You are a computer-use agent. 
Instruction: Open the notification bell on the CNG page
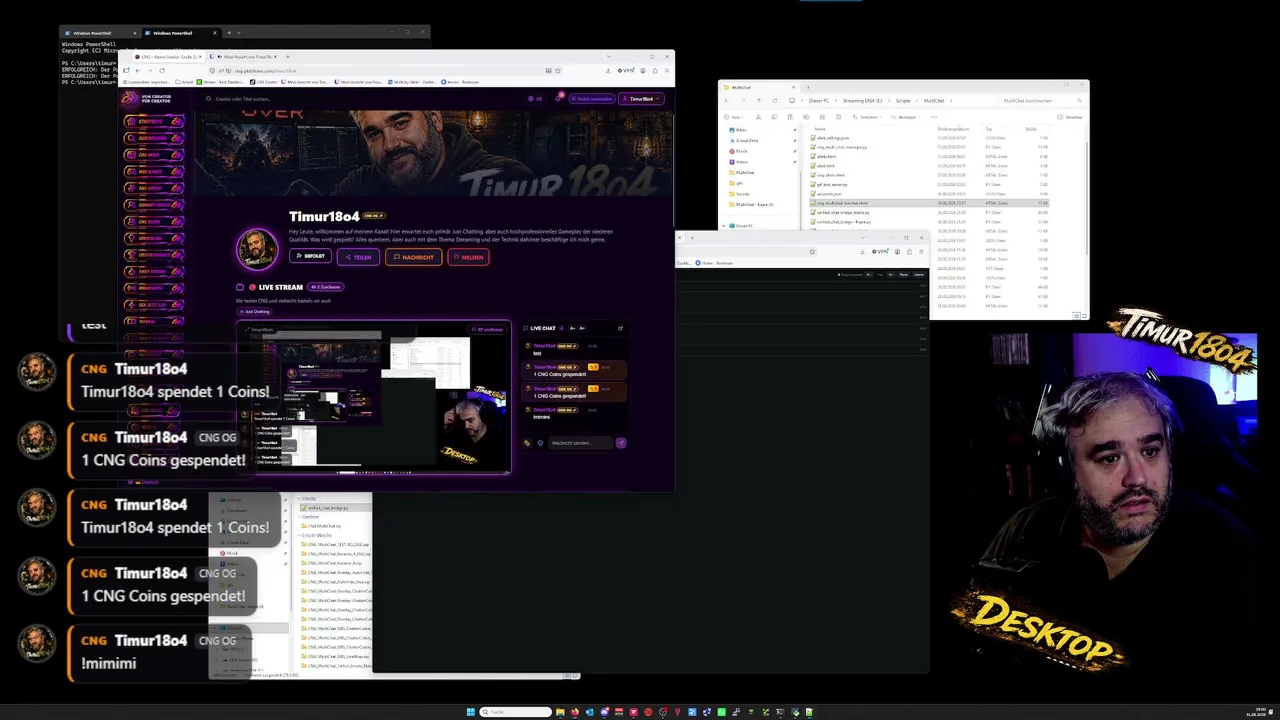tap(558, 98)
